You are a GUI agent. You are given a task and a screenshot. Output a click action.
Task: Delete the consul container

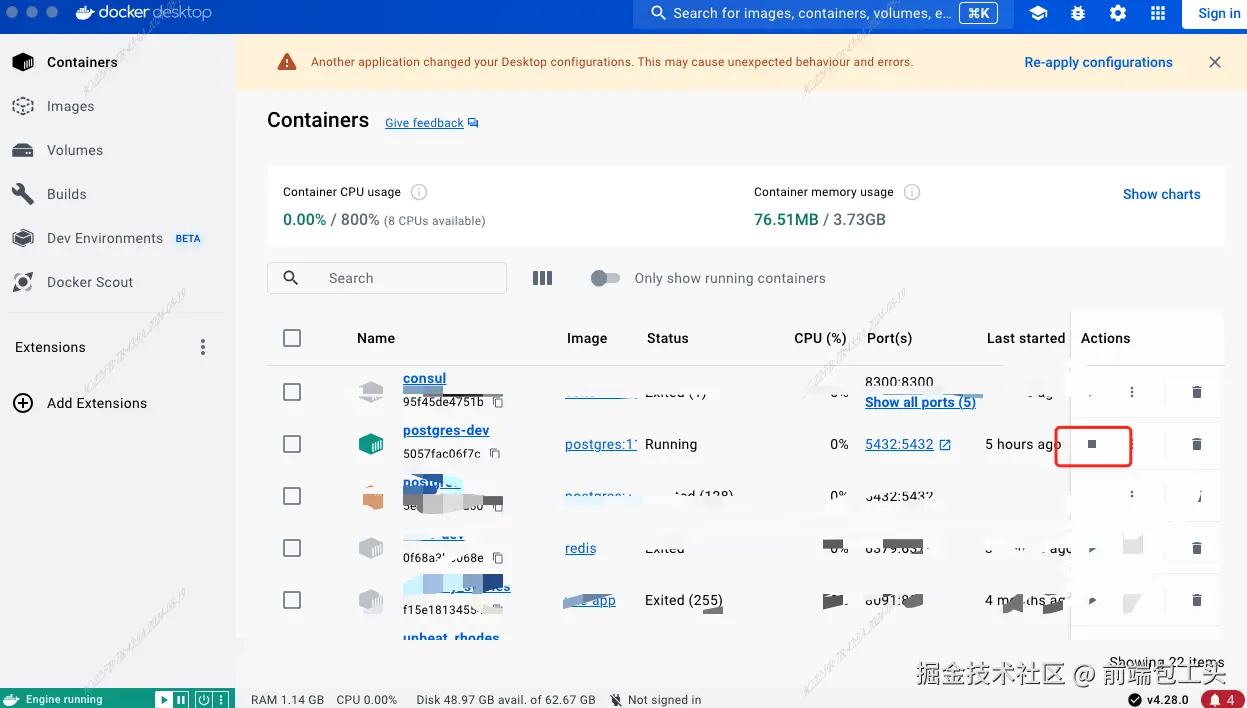[x=1197, y=392]
